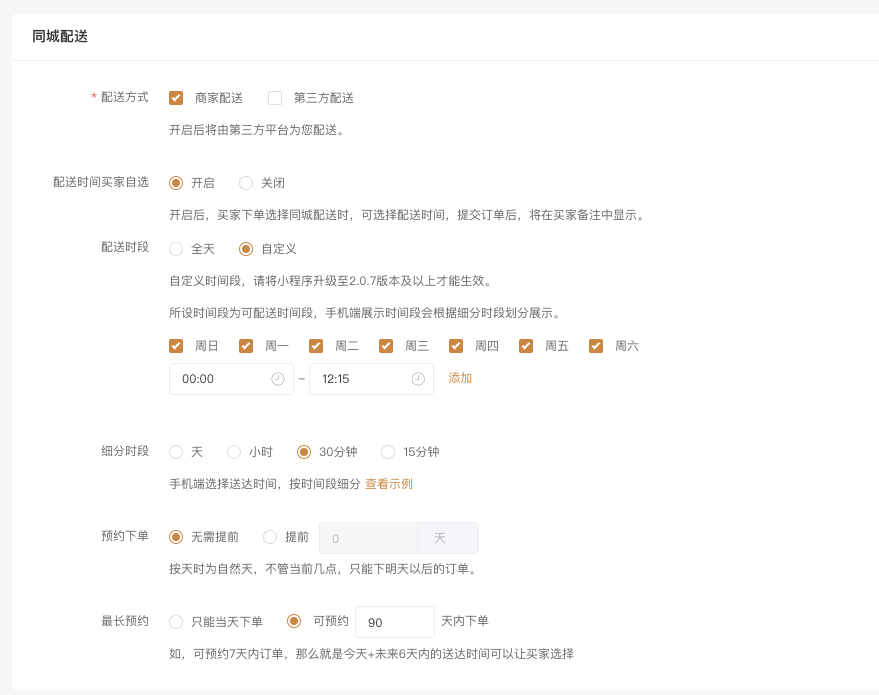Toggle the 周二 checkbox

point(316,346)
